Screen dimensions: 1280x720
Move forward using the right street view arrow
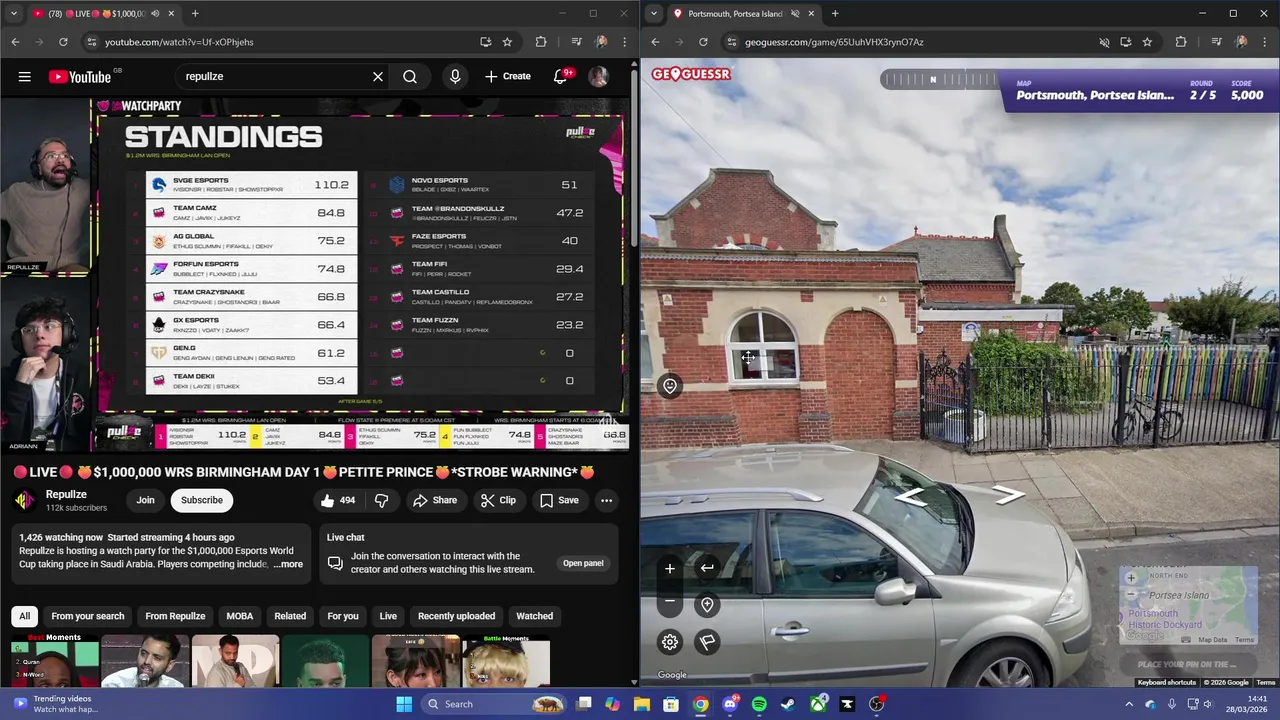1008,494
